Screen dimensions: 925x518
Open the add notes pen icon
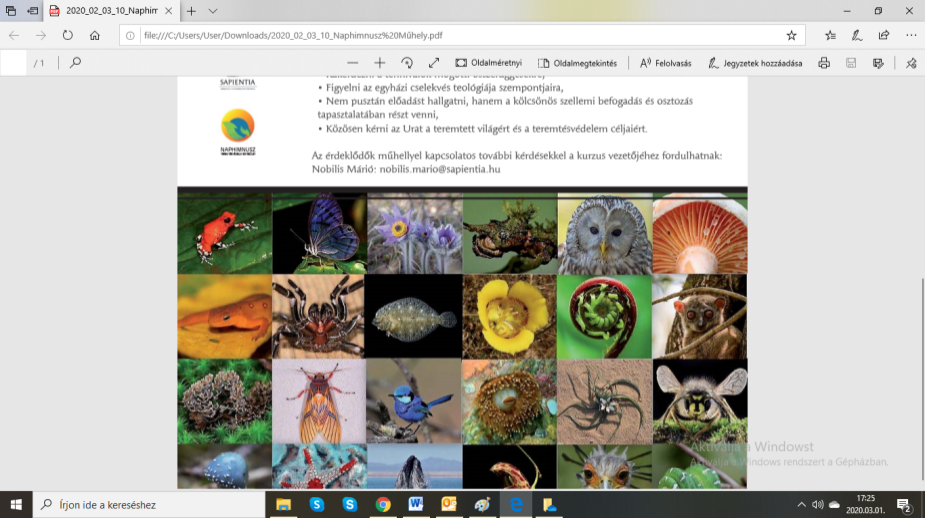[x=857, y=35]
